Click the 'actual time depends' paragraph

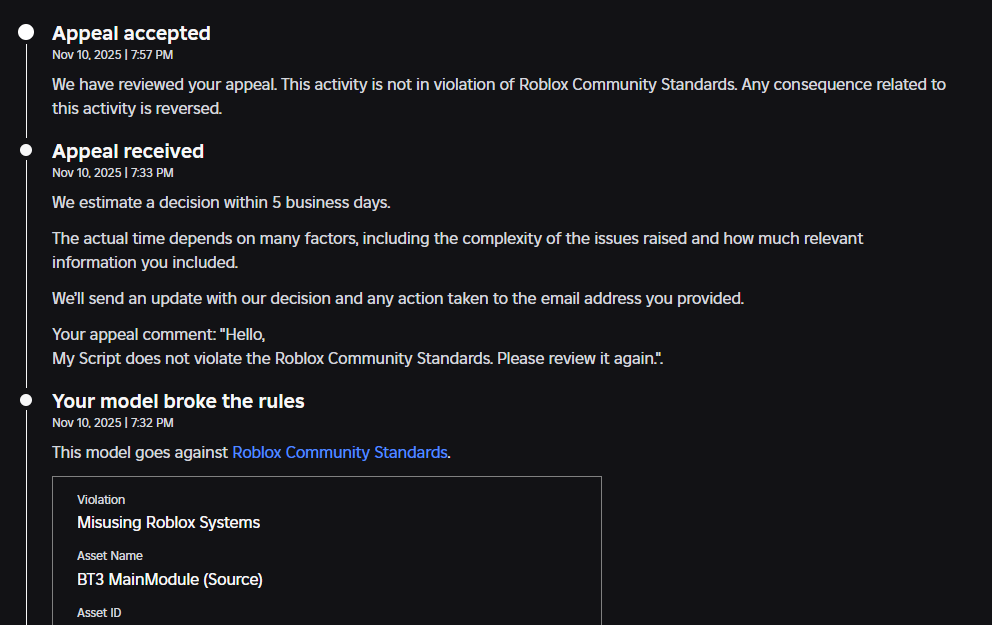click(x=457, y=250)
